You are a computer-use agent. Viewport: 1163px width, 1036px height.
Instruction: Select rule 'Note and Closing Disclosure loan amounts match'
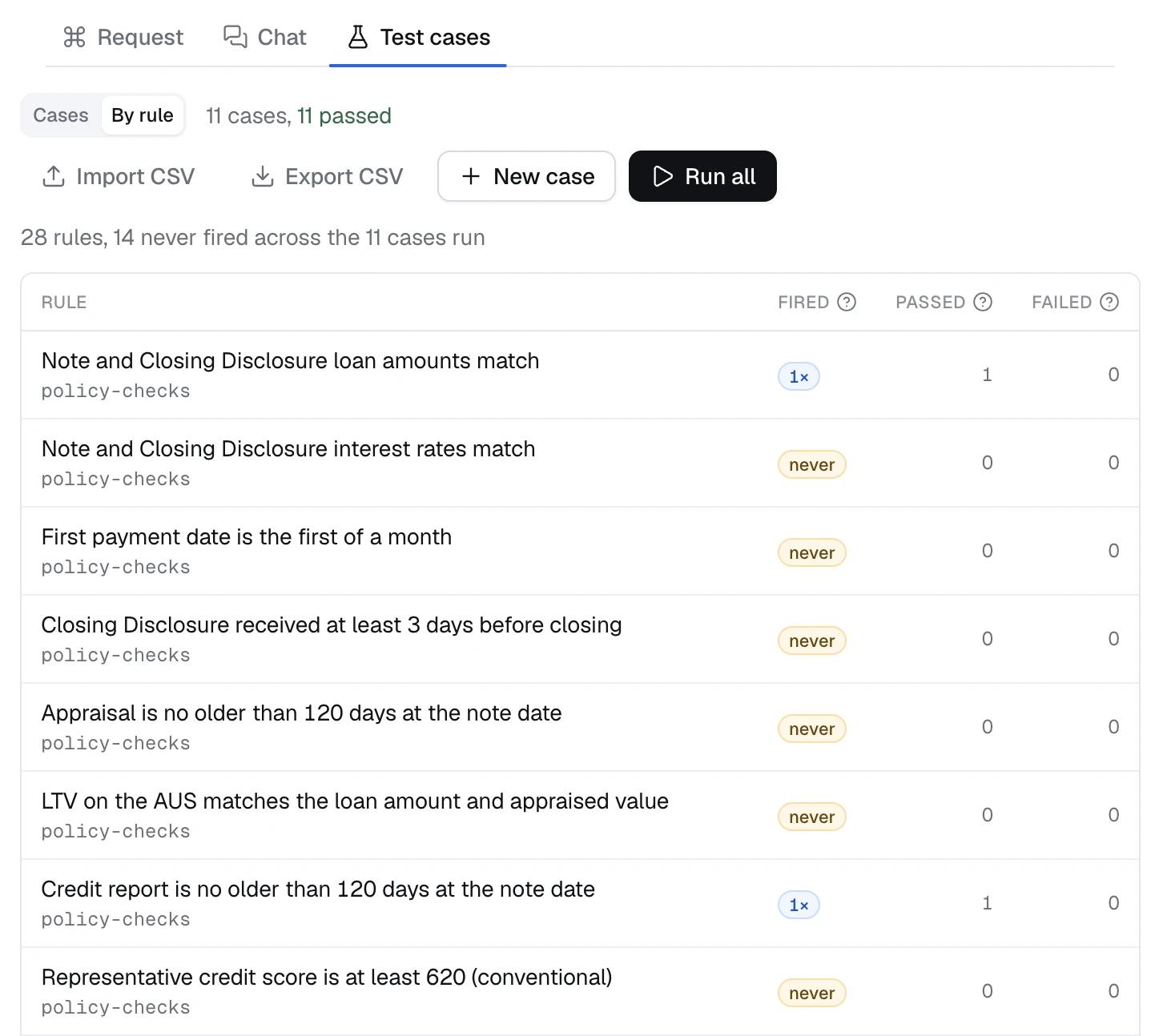(580, 375)
